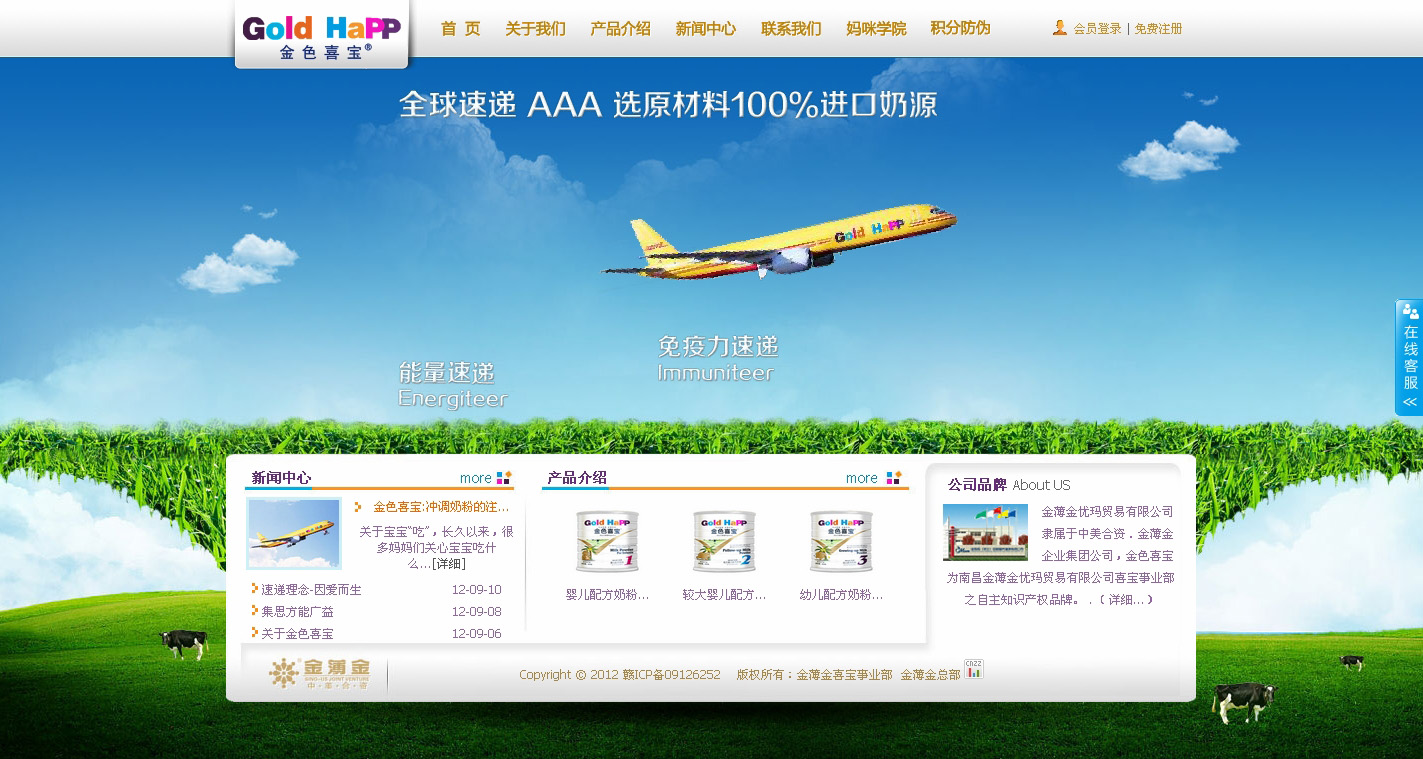Click the company building thumbnail

pyautogui.click(x=985, y=532)
